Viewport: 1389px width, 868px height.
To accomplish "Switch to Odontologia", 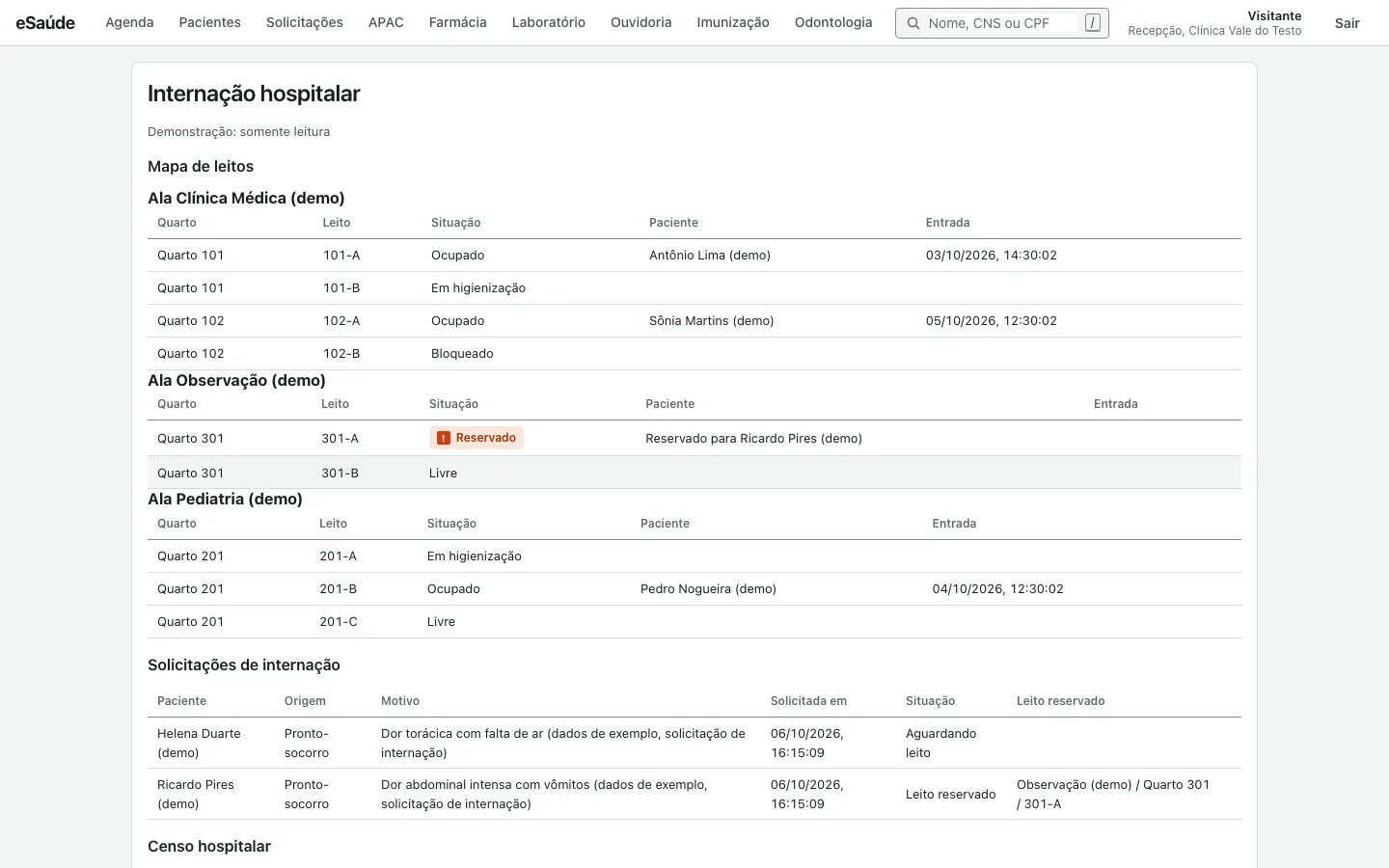I will [833, 22].
